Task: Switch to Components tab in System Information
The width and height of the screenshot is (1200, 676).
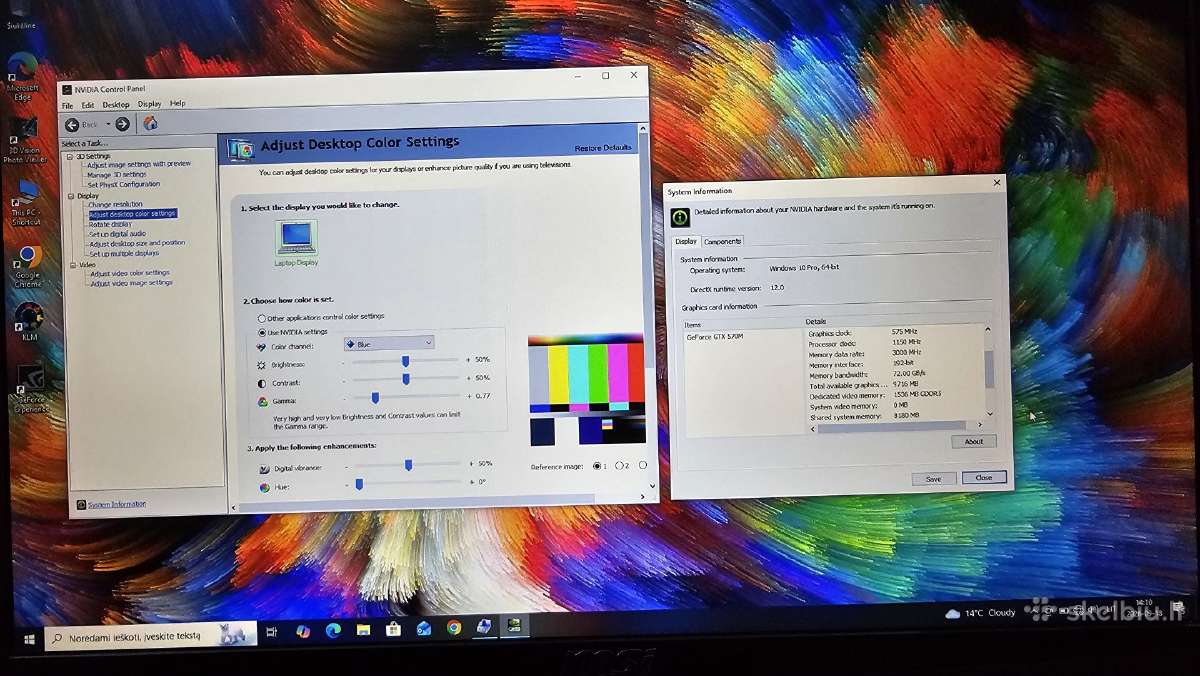Action: click(x=722, y=241)
